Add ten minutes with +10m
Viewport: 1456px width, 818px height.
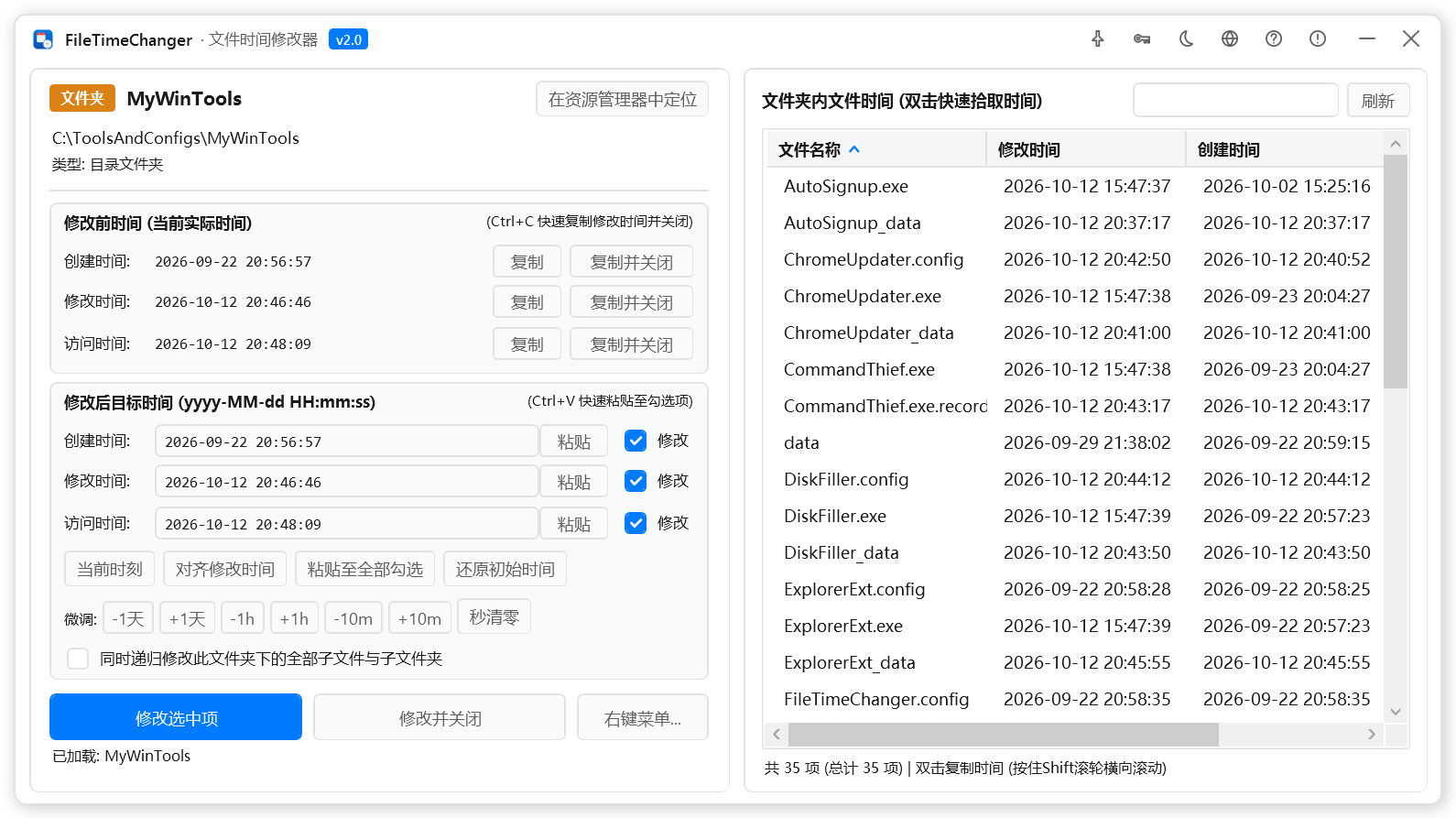pos(420,618)
